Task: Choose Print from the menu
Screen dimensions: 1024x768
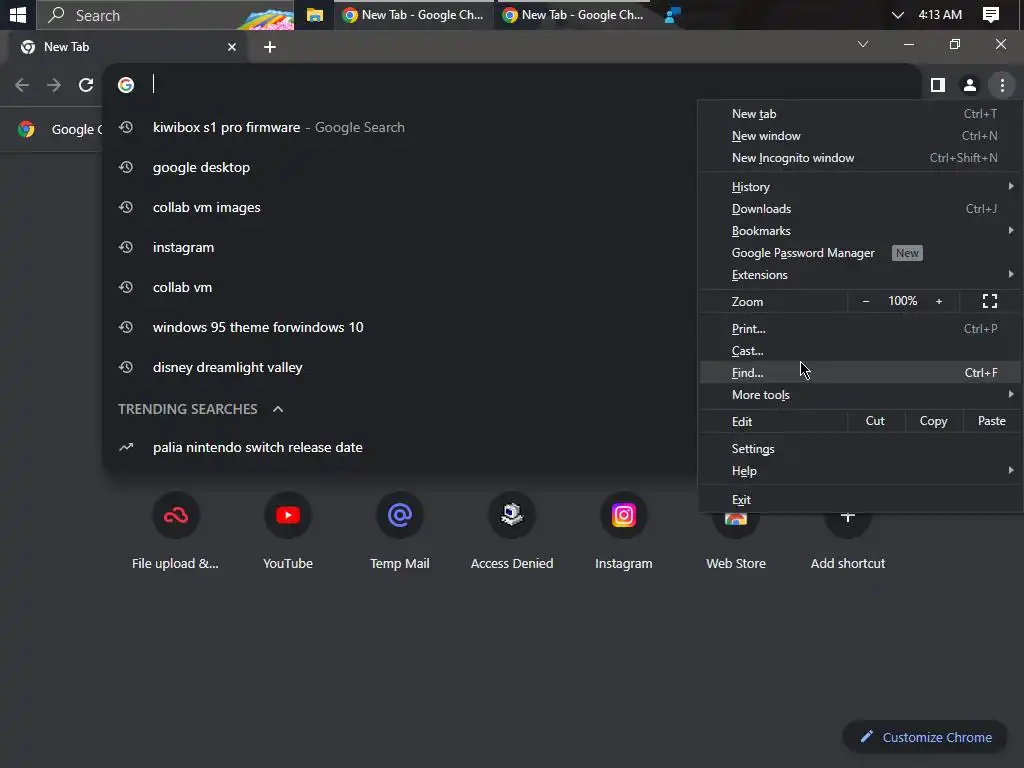Action: (x=861, y=328)
